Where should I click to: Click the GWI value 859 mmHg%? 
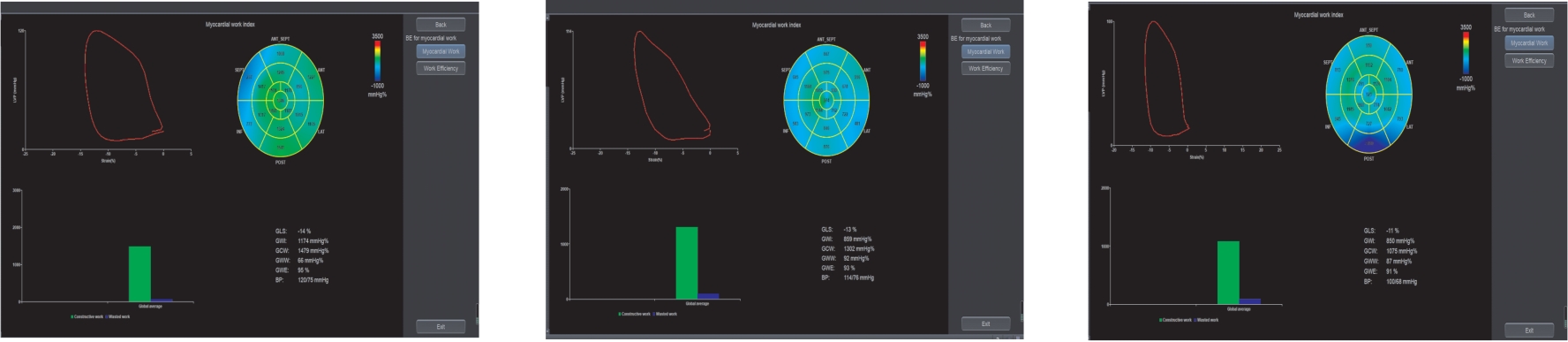click(x=857, y=239)
